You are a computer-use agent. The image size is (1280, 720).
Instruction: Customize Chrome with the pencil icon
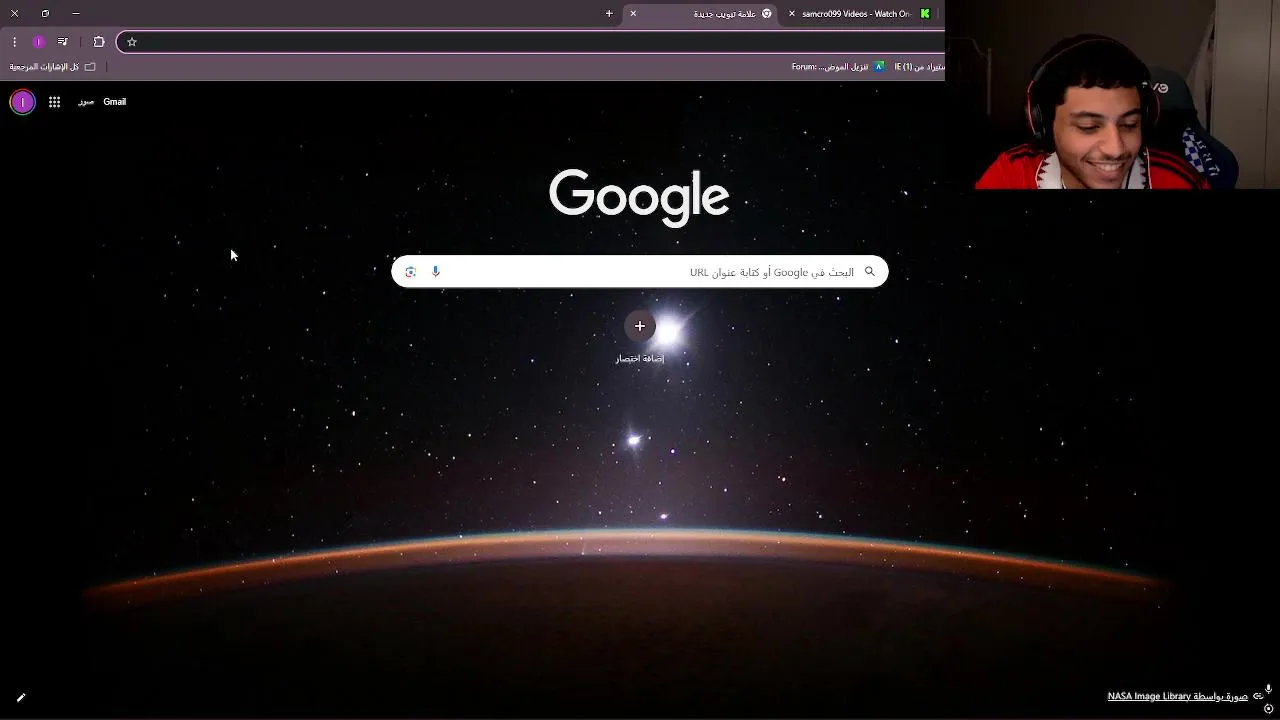click(x=21, y=697)
